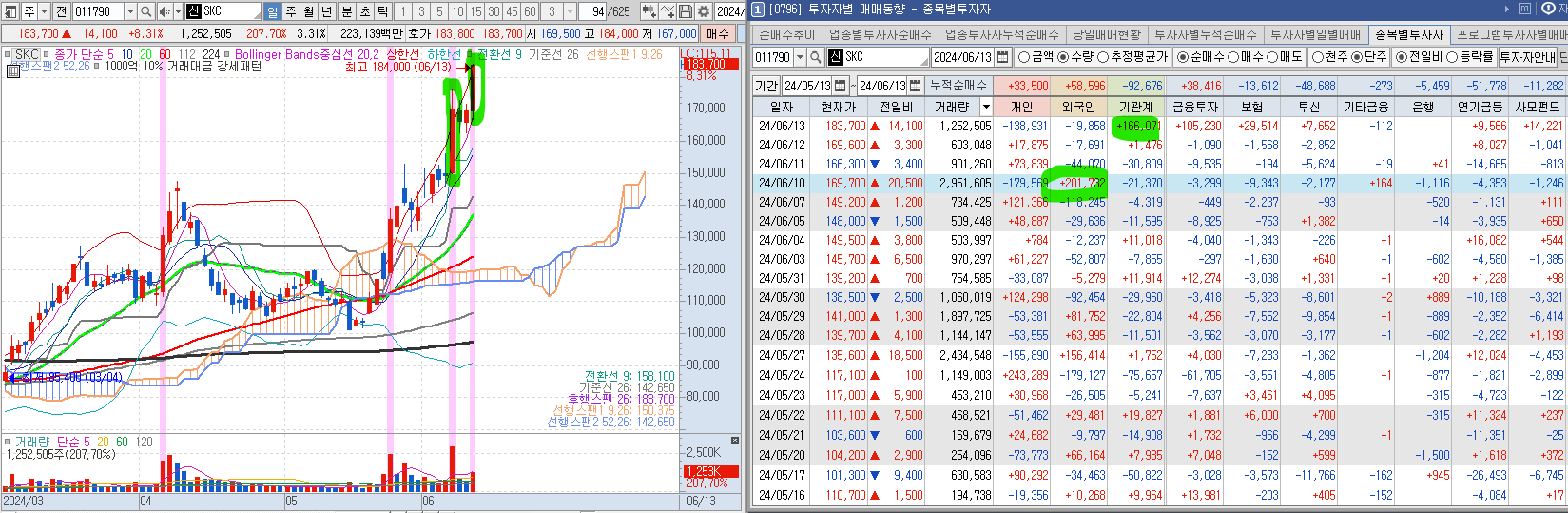Open the 순매수추이 tab

click(x=786, y=34)
